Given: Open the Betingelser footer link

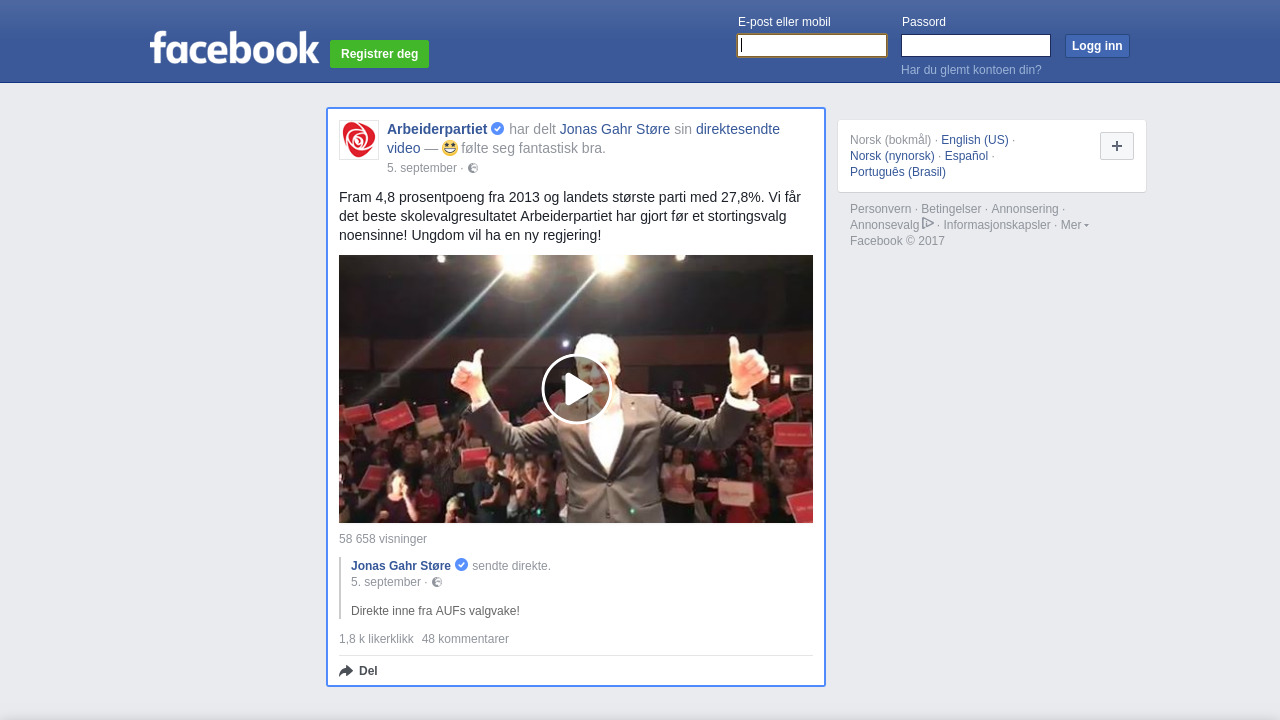Looking at the screenshot, I should pos(951,209).
